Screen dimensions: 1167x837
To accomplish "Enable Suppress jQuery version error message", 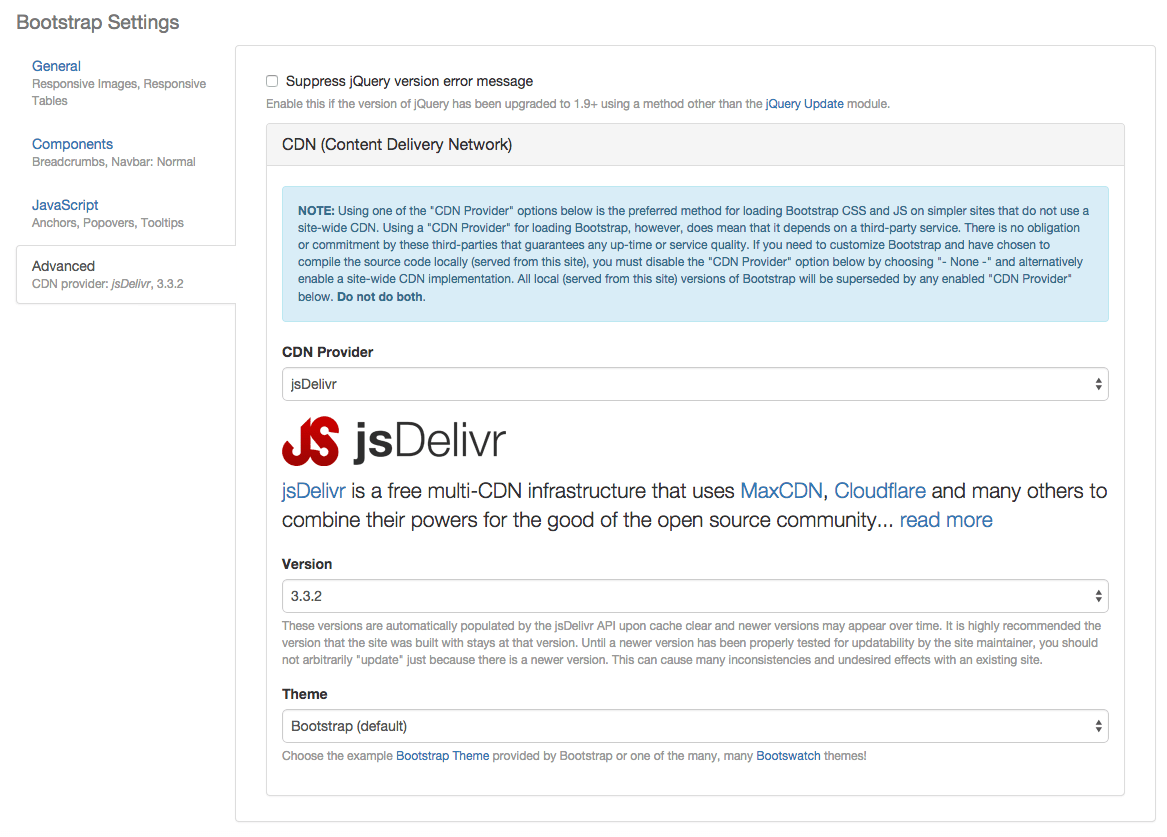I will click(272, 81).
